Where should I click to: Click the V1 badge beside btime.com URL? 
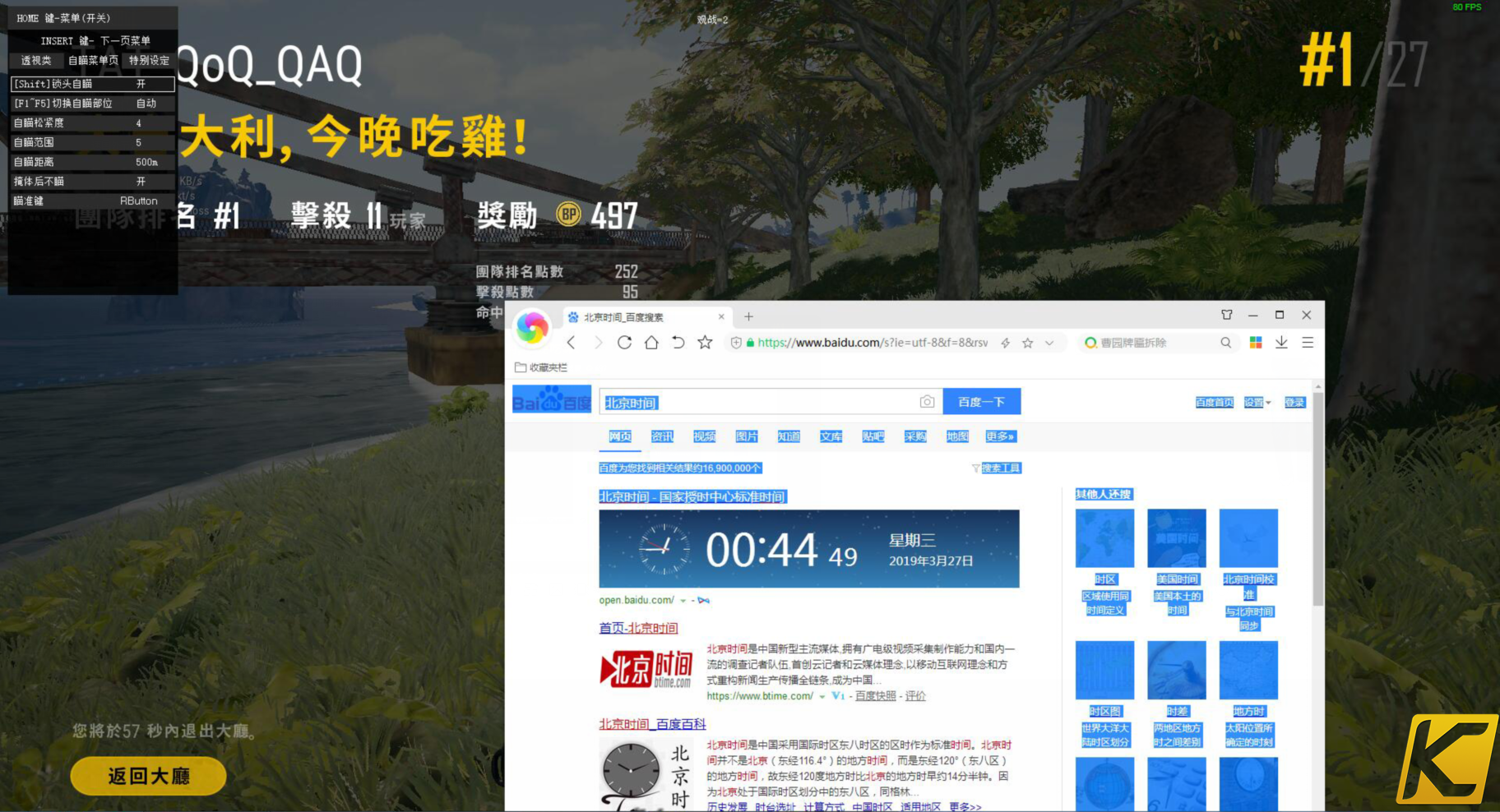pyautogui.click(x=838, y=696)
